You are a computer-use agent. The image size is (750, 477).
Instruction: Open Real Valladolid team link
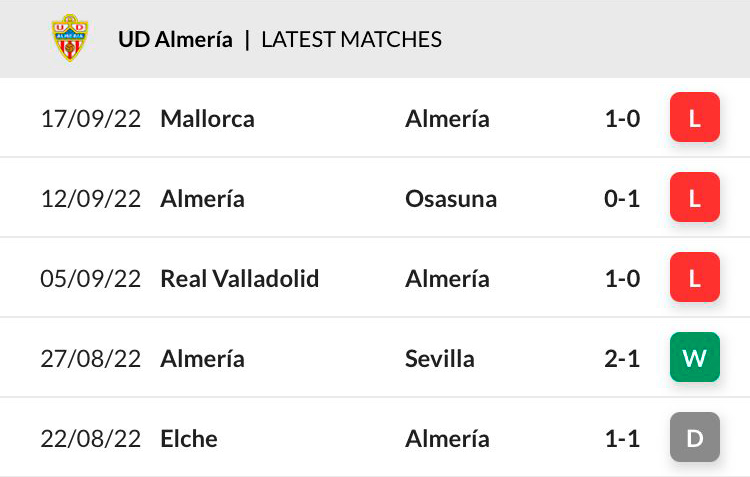(x=240, y=278)
